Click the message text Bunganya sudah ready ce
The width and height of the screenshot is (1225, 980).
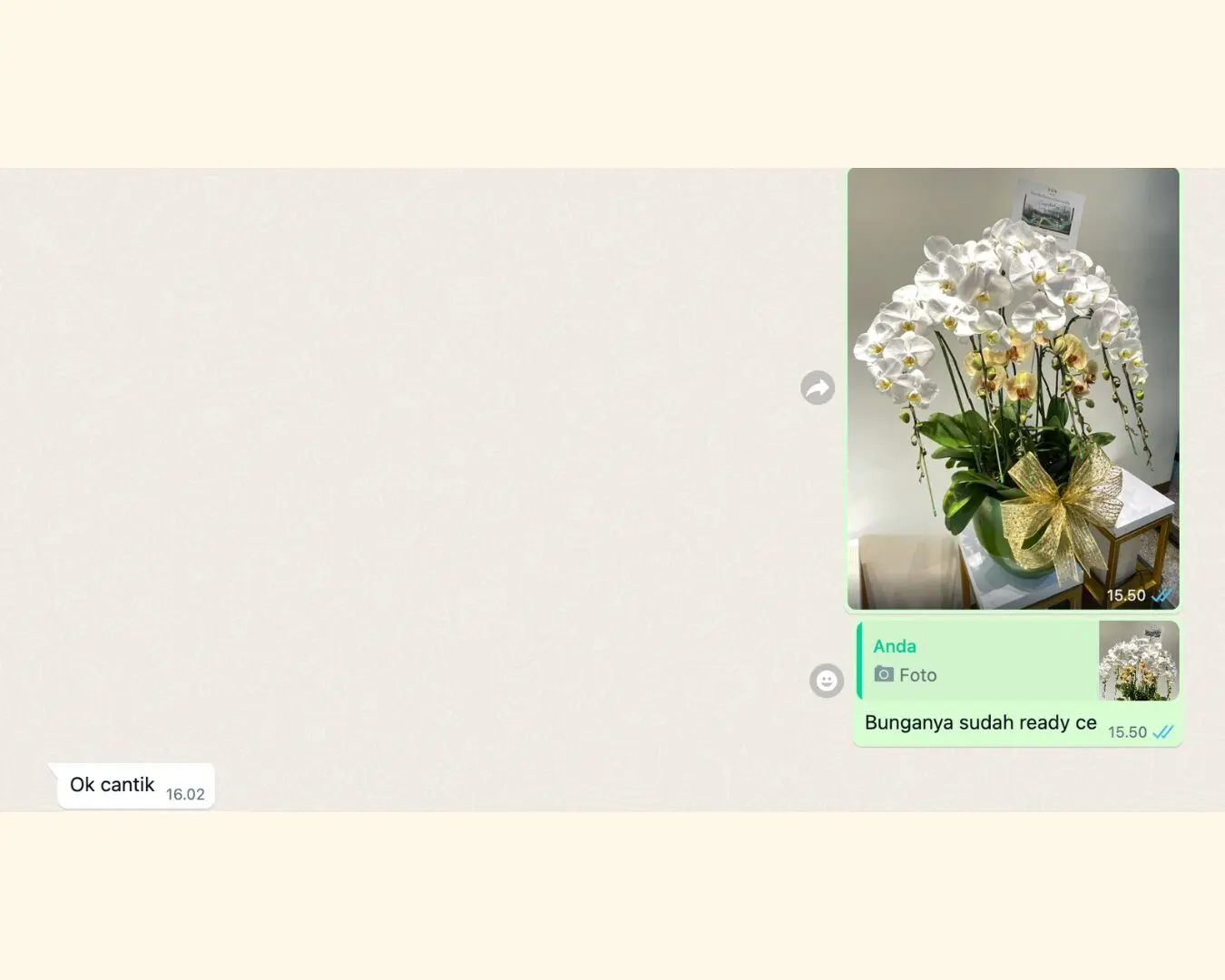coord(980,723)
